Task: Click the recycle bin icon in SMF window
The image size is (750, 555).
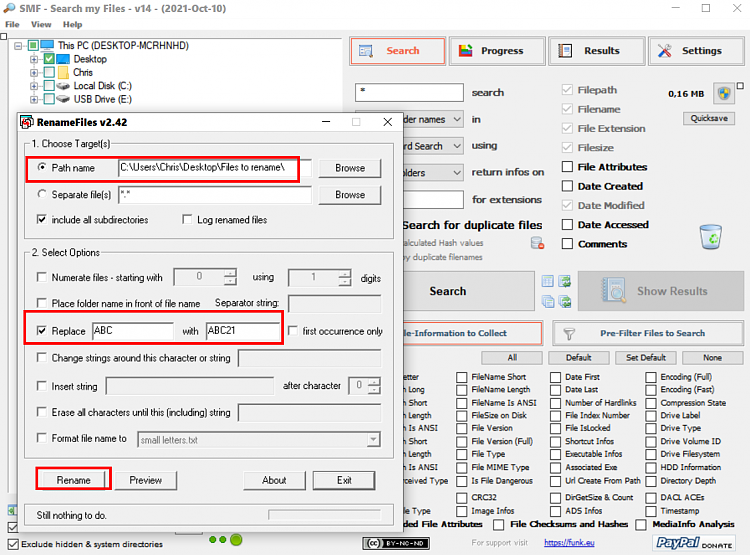Action: (711, 237)
